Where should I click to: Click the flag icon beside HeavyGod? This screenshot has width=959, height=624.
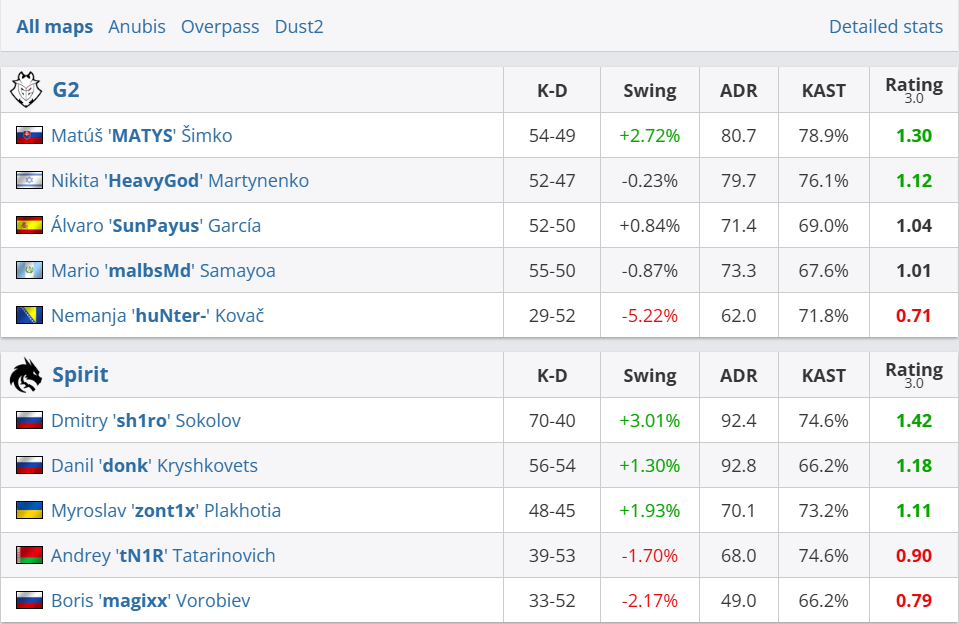pyautogui.click(x=29, y=180)
